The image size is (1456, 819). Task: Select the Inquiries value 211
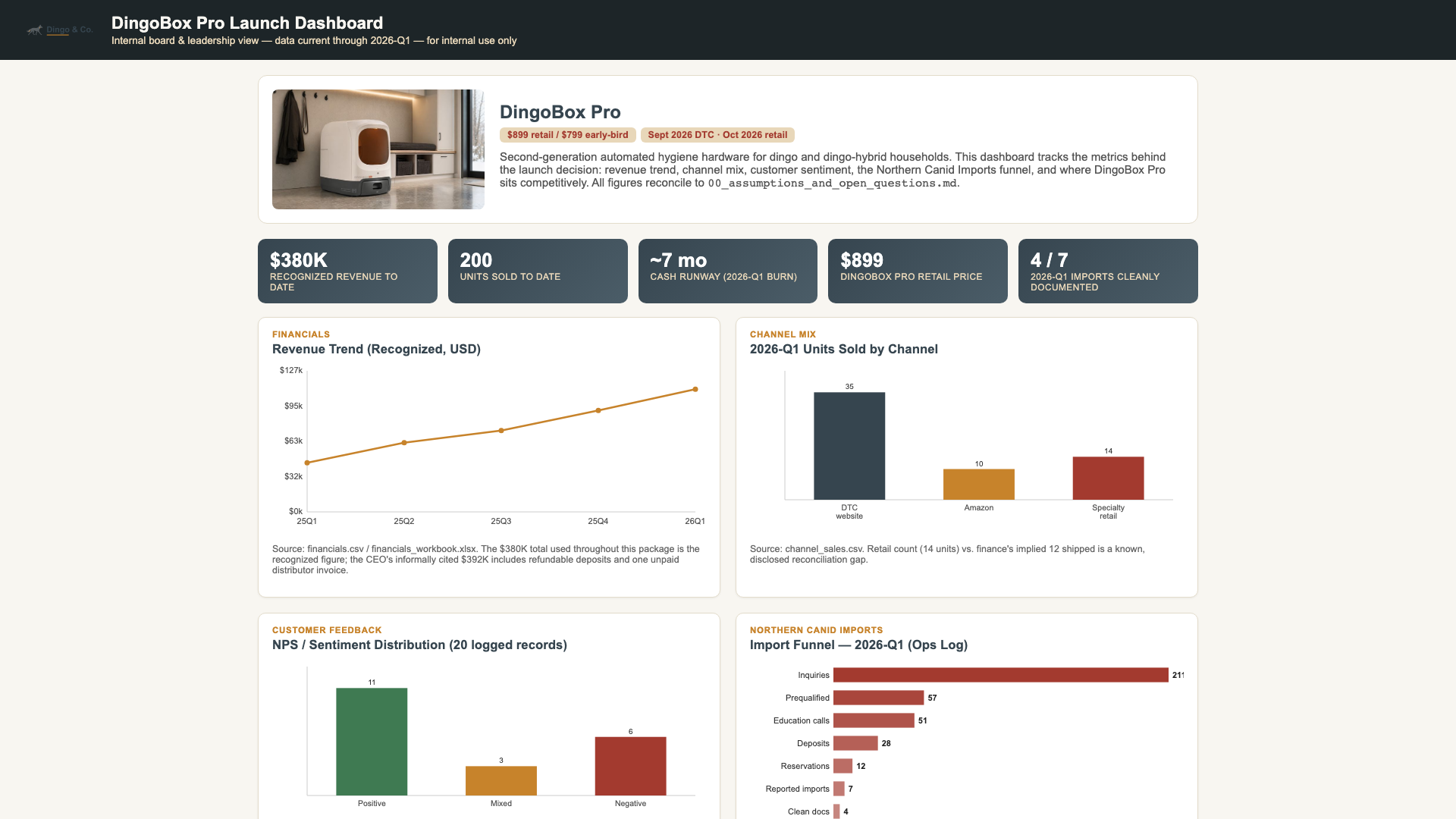click(x=1178, y=675)
